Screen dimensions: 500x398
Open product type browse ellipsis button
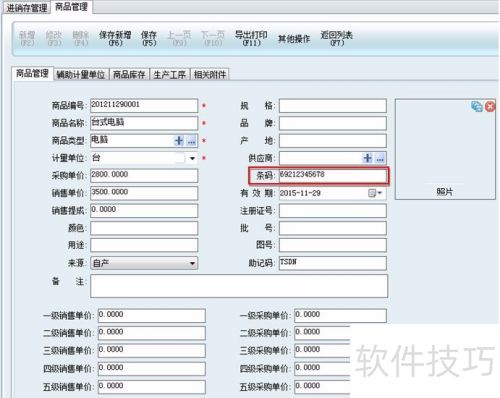coord(191,141)
